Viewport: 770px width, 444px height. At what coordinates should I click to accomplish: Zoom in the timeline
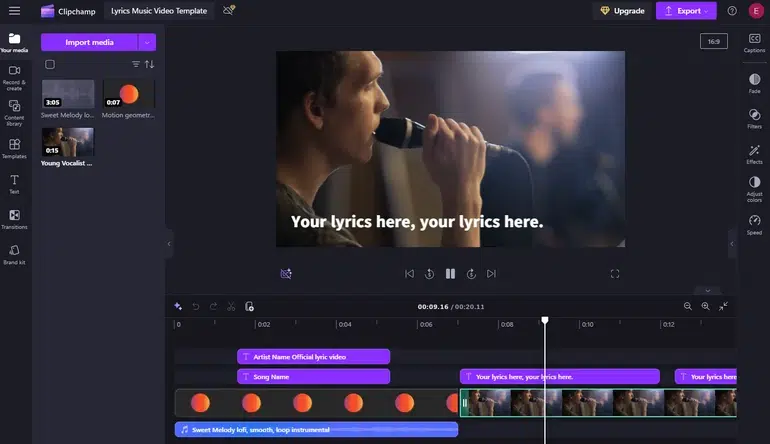click(x=706, y=306)
